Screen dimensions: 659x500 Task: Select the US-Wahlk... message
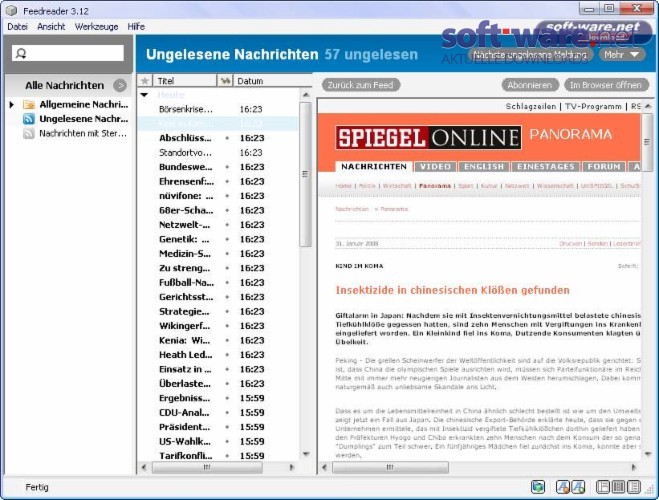pyautogui.click(x=218, y=442)
